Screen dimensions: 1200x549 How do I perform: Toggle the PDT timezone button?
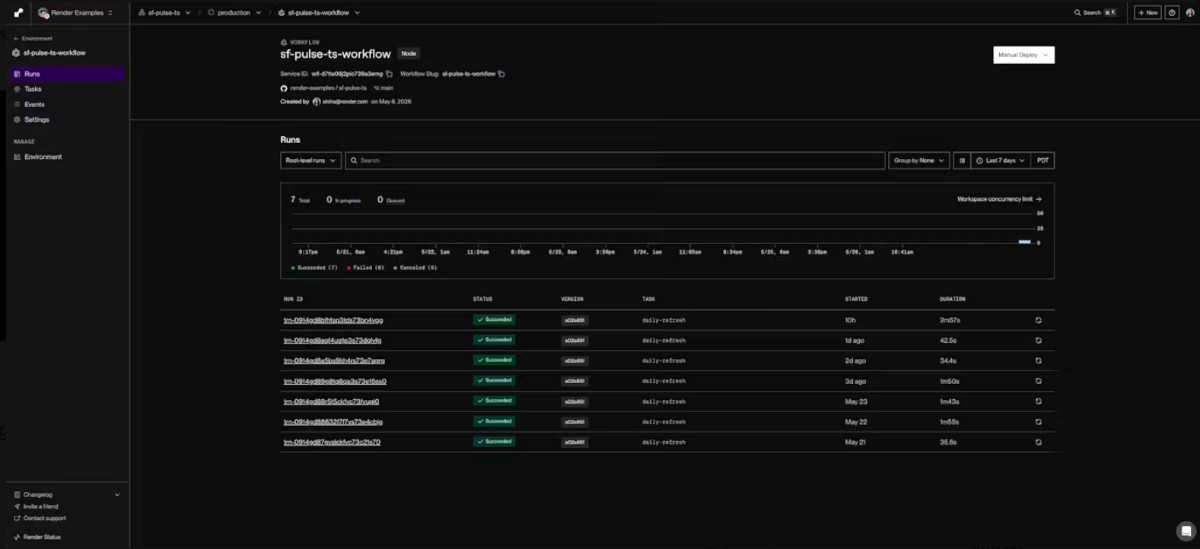coord(1042,160)
